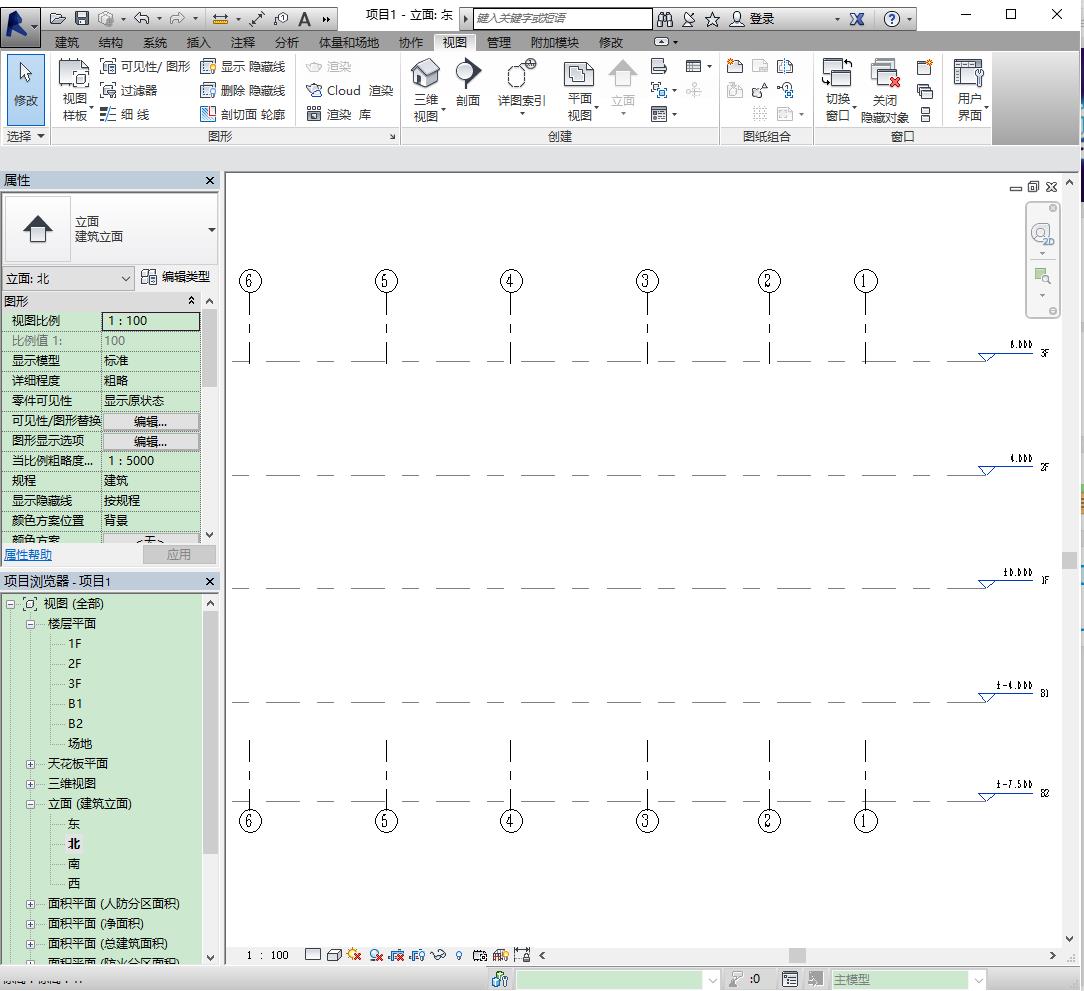Toggle shadows on view control bar
Screen dimensions: 1084x991
point(375,955)
